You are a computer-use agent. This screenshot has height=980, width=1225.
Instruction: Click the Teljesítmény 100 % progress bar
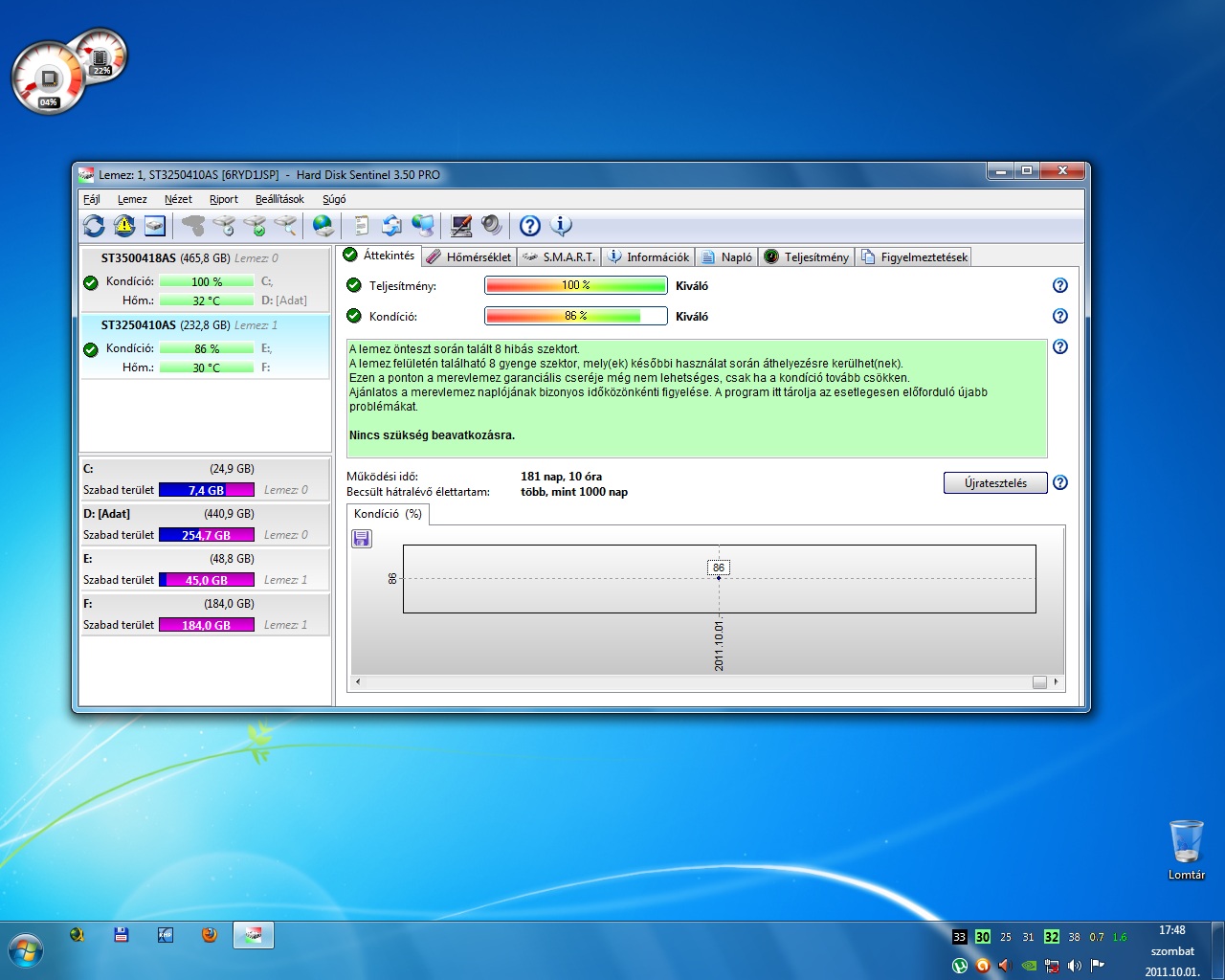point(575,285)
